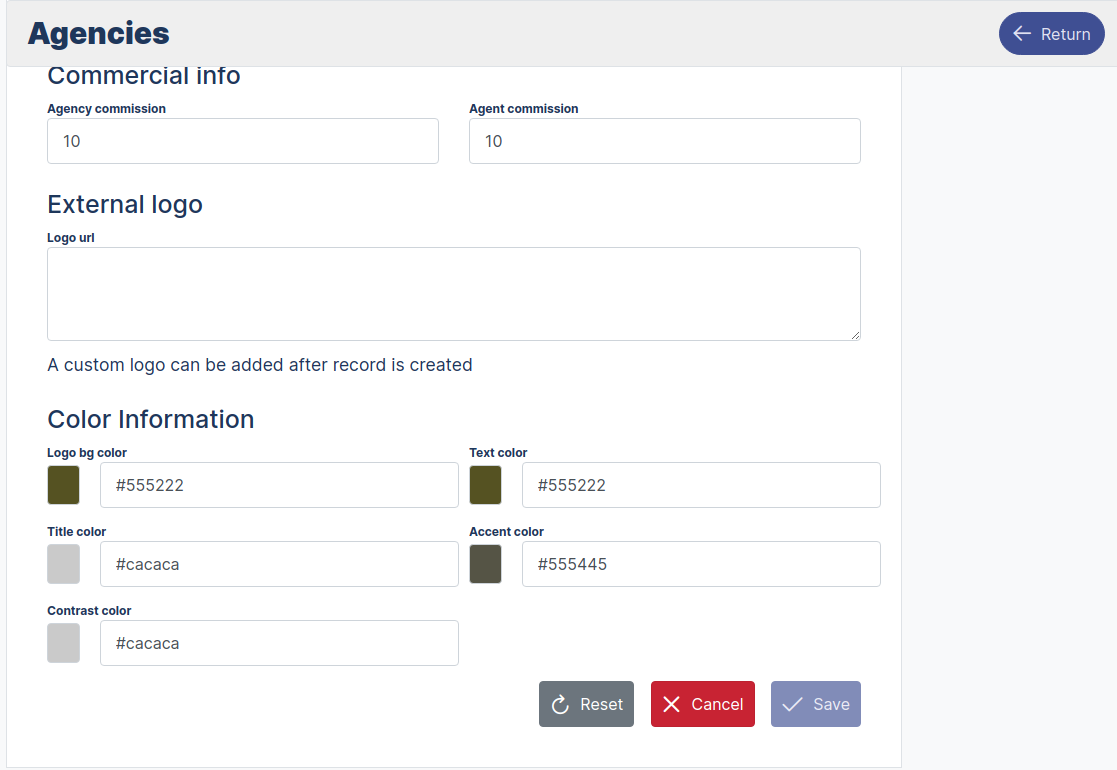Open the Contrast color swatch picker
1117x770 pixels.
click(62, 643)
